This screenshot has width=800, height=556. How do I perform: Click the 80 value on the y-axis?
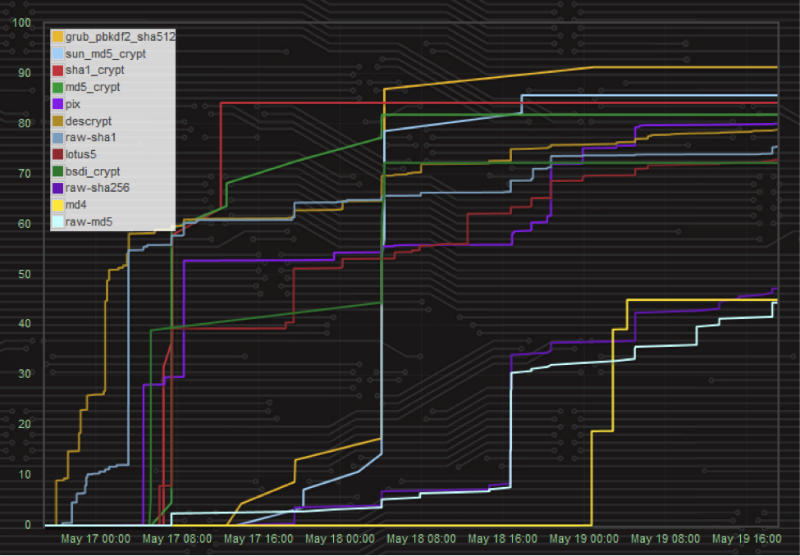[x=24, y=123]
